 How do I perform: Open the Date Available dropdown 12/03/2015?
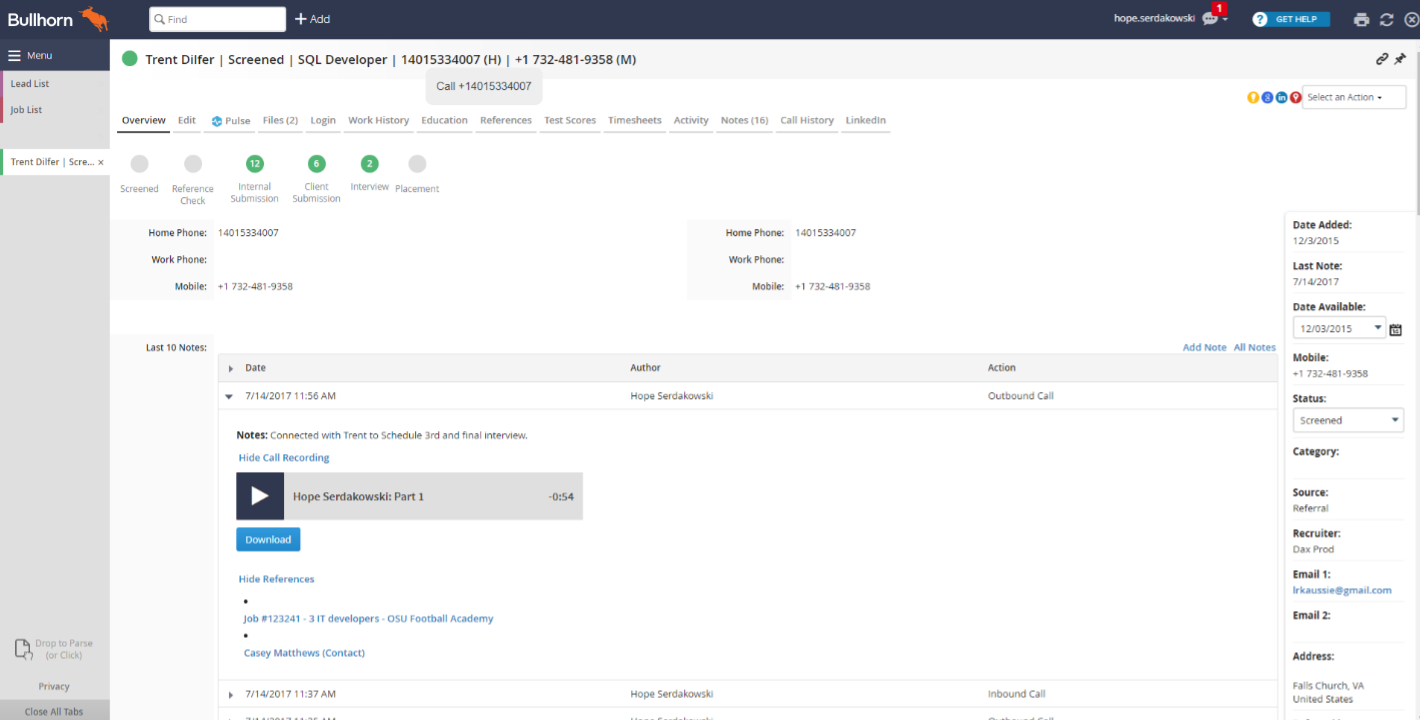[x=1339, y=328]
